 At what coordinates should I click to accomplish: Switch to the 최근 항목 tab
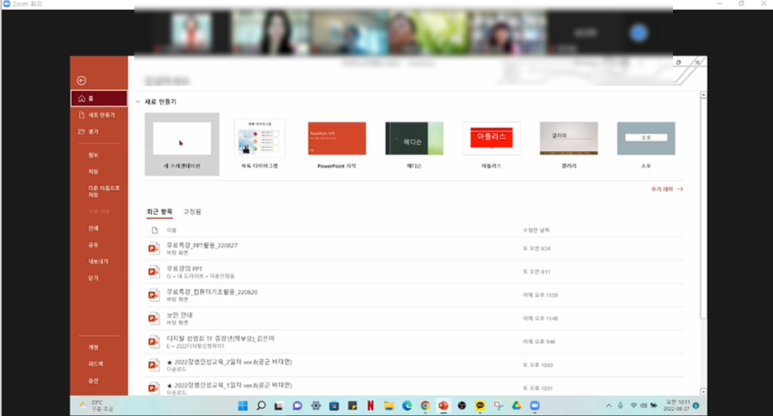[x=159, y=211]
